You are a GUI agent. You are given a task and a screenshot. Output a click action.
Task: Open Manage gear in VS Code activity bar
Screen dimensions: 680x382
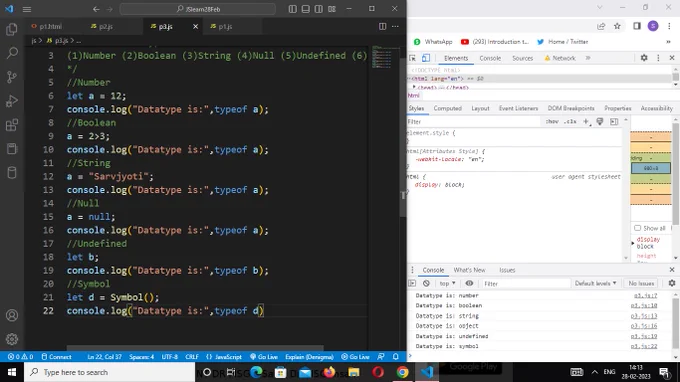12,339
